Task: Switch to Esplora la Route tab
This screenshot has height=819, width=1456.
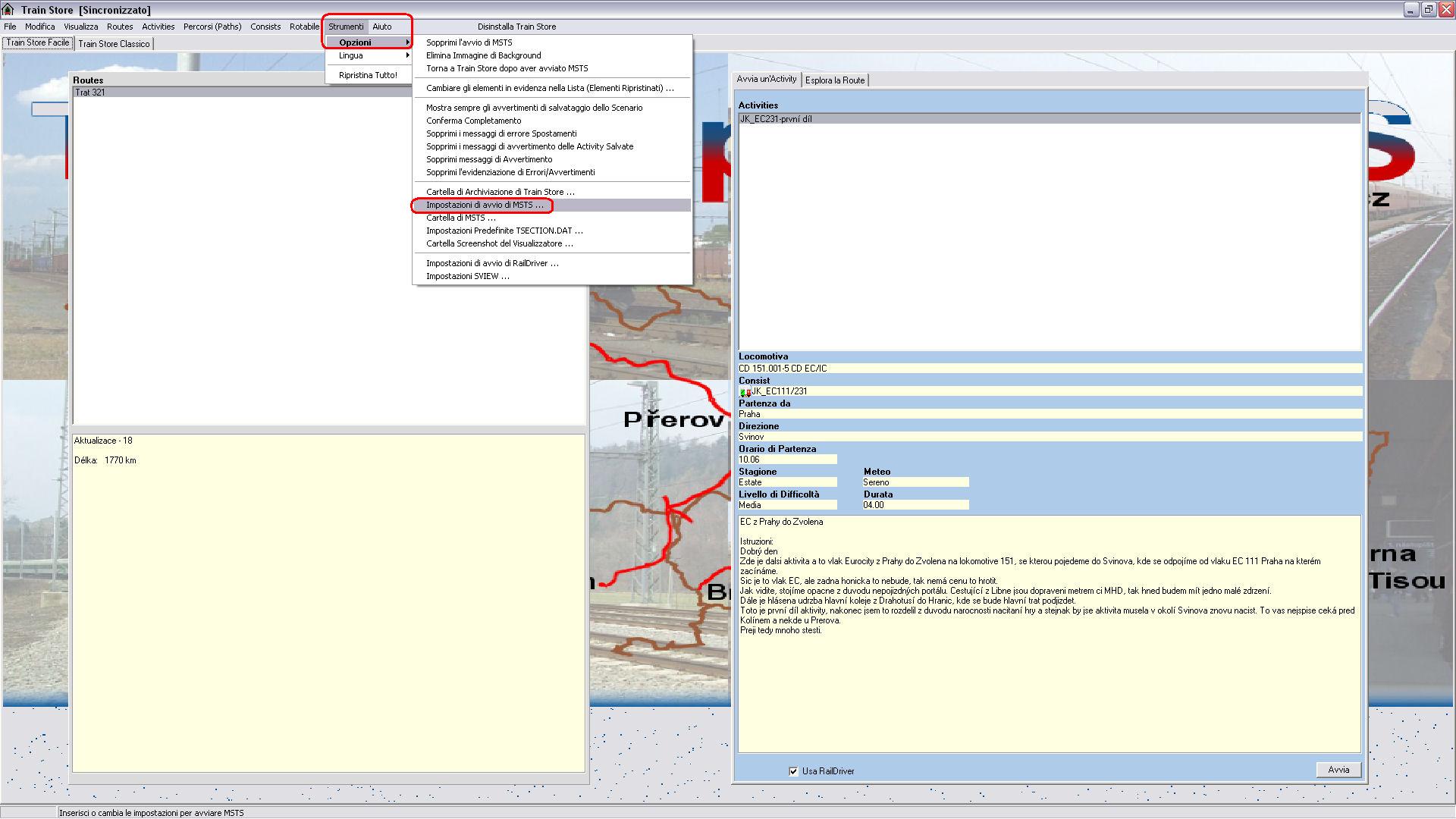Action: click(835, 80)
